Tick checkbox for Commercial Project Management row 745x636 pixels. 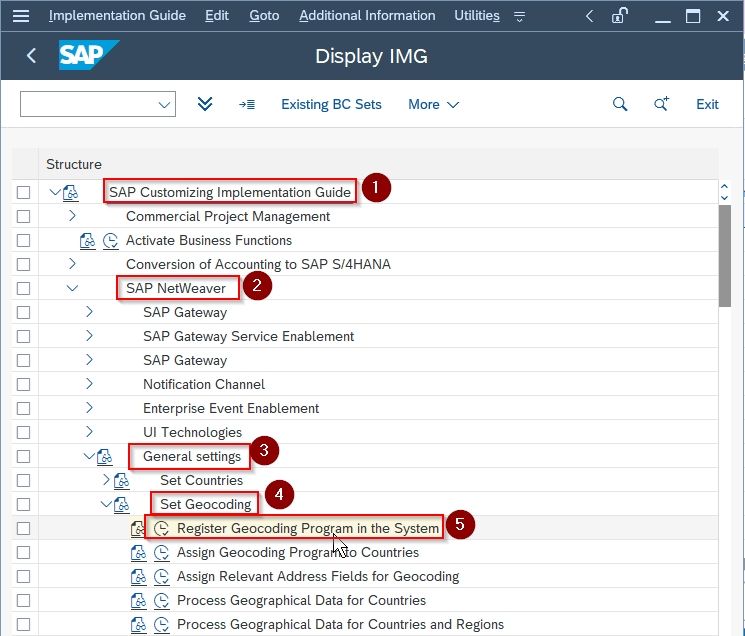tap(23, 217)
